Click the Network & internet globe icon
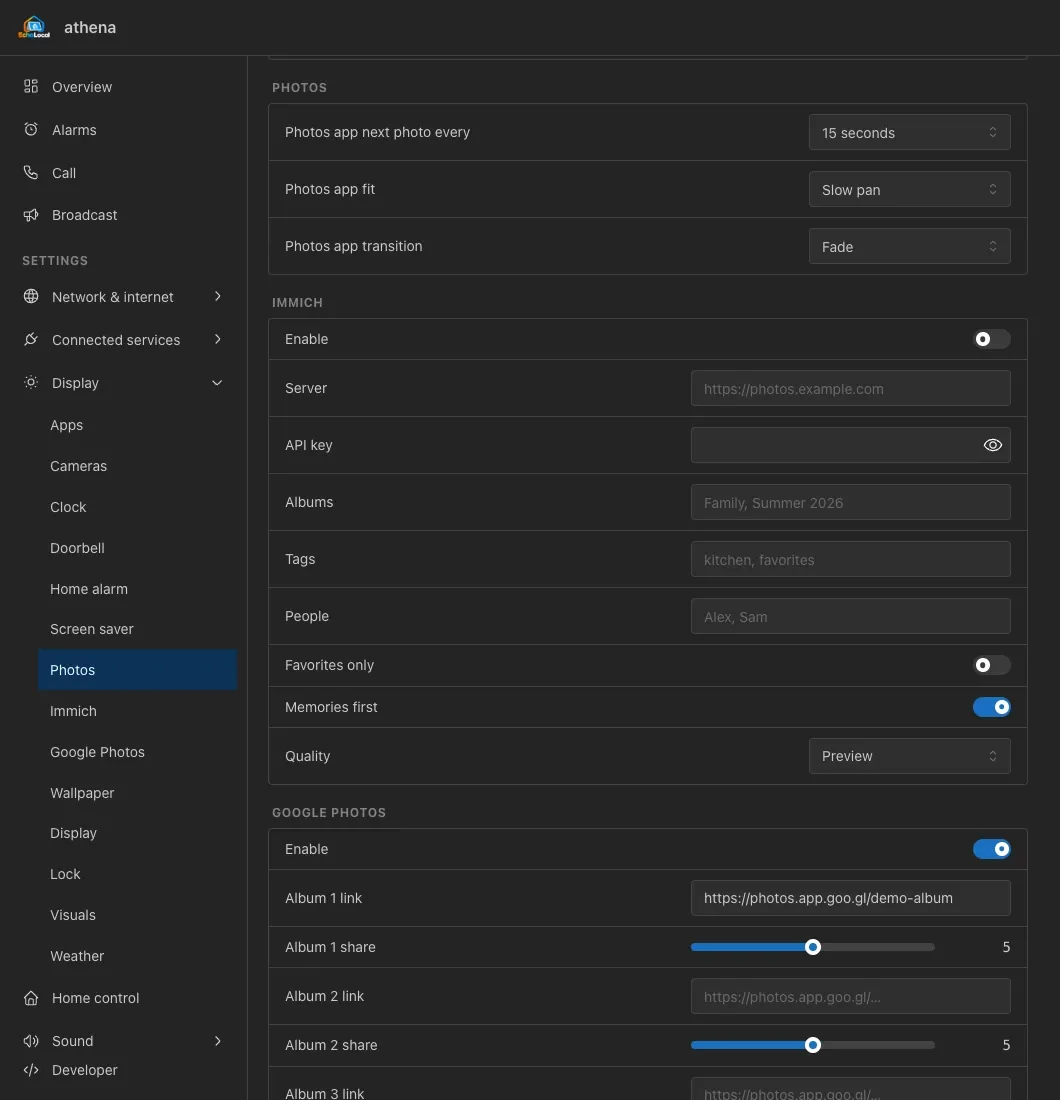The image size is (1060, 1100). click(31, 296)
